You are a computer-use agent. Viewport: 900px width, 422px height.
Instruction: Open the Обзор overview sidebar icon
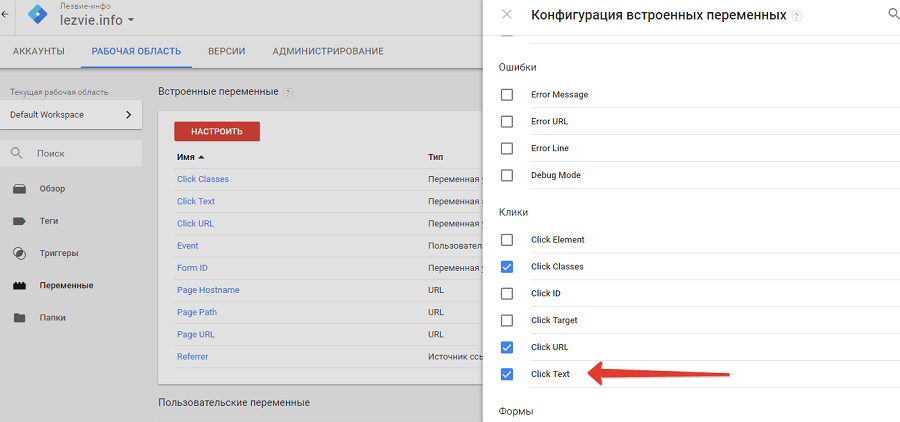tap(19, 189)
